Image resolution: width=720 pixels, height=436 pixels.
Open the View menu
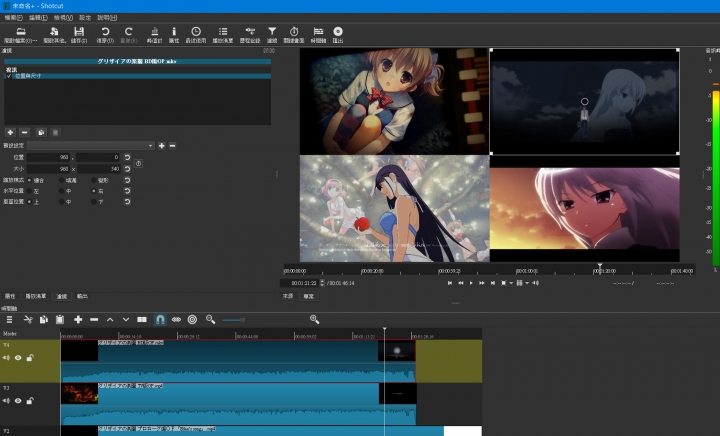click(x=63, y=18)
